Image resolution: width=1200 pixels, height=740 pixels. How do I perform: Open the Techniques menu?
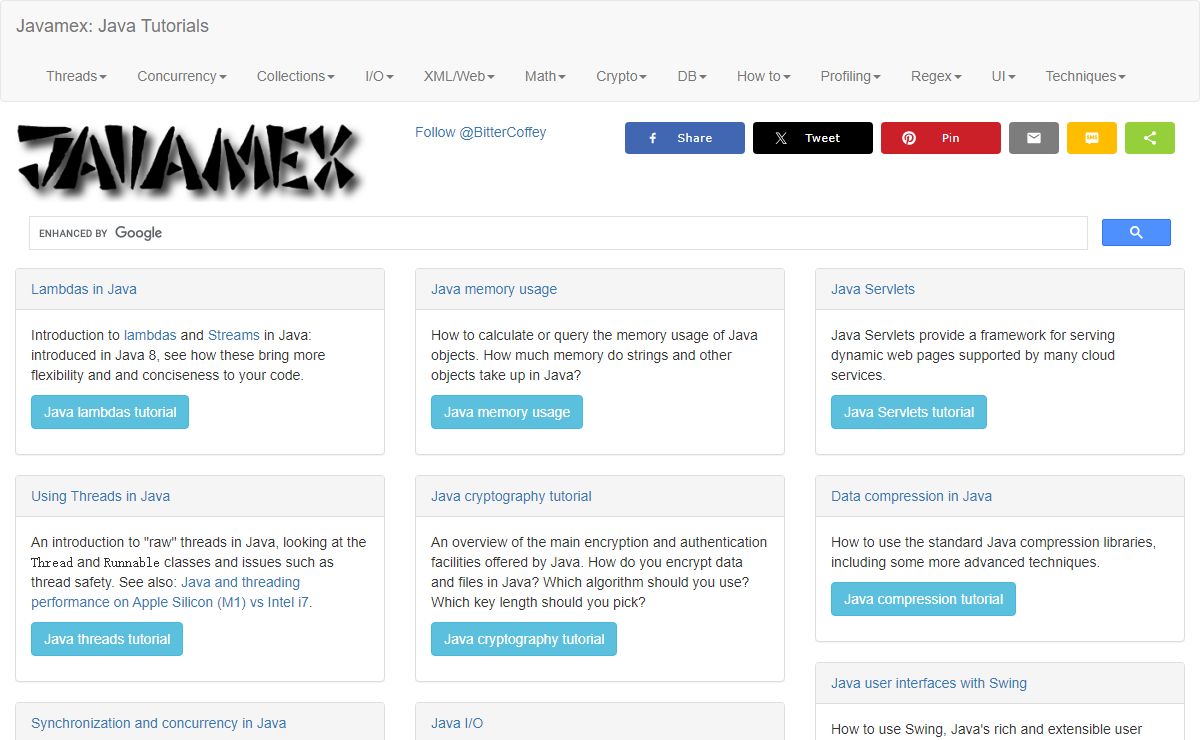tap(1085, 76)
